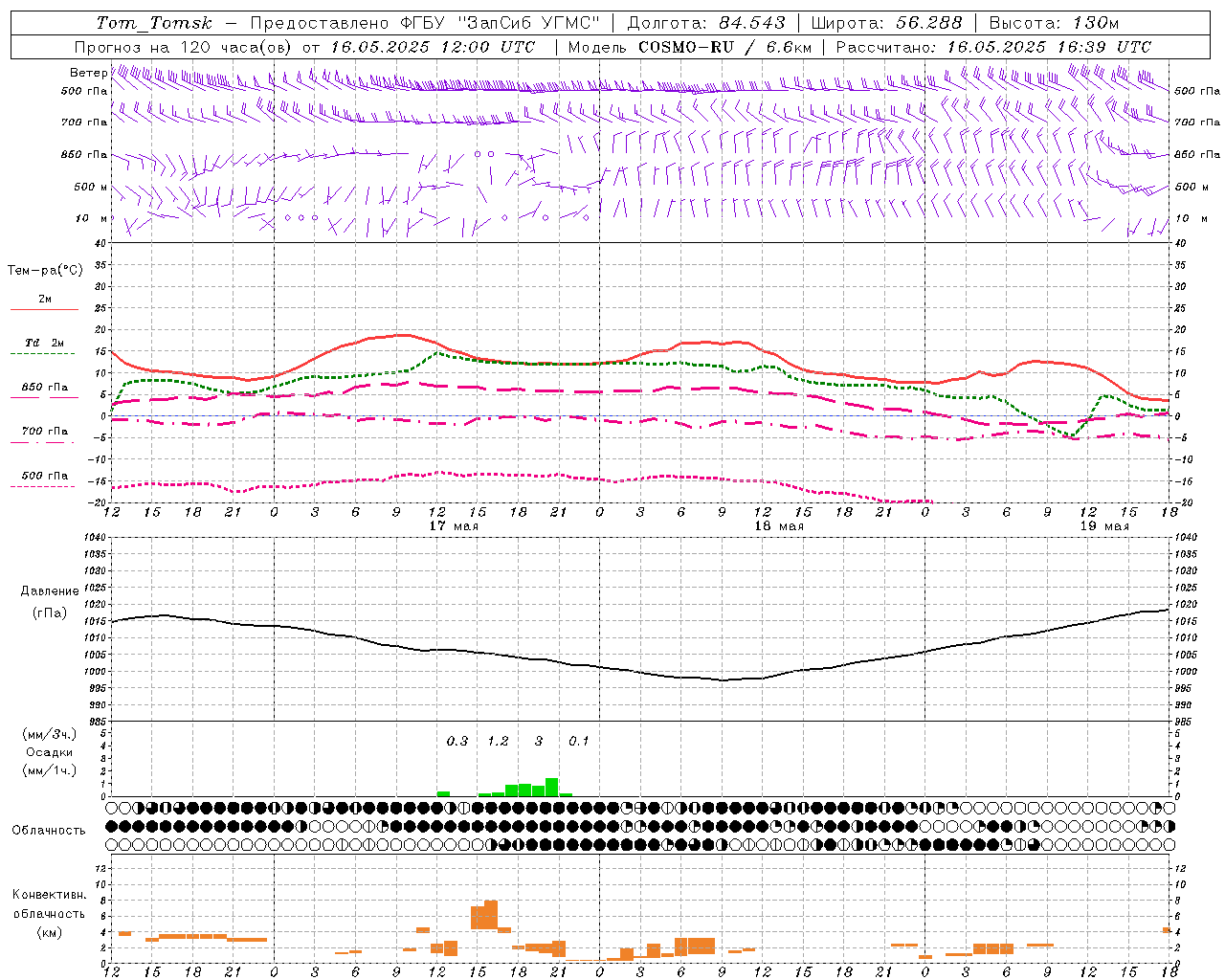Viewport: 1225px width, 980px height.
Task: Click the tallest green precipitation bar
Action: [x=551, y=787]
